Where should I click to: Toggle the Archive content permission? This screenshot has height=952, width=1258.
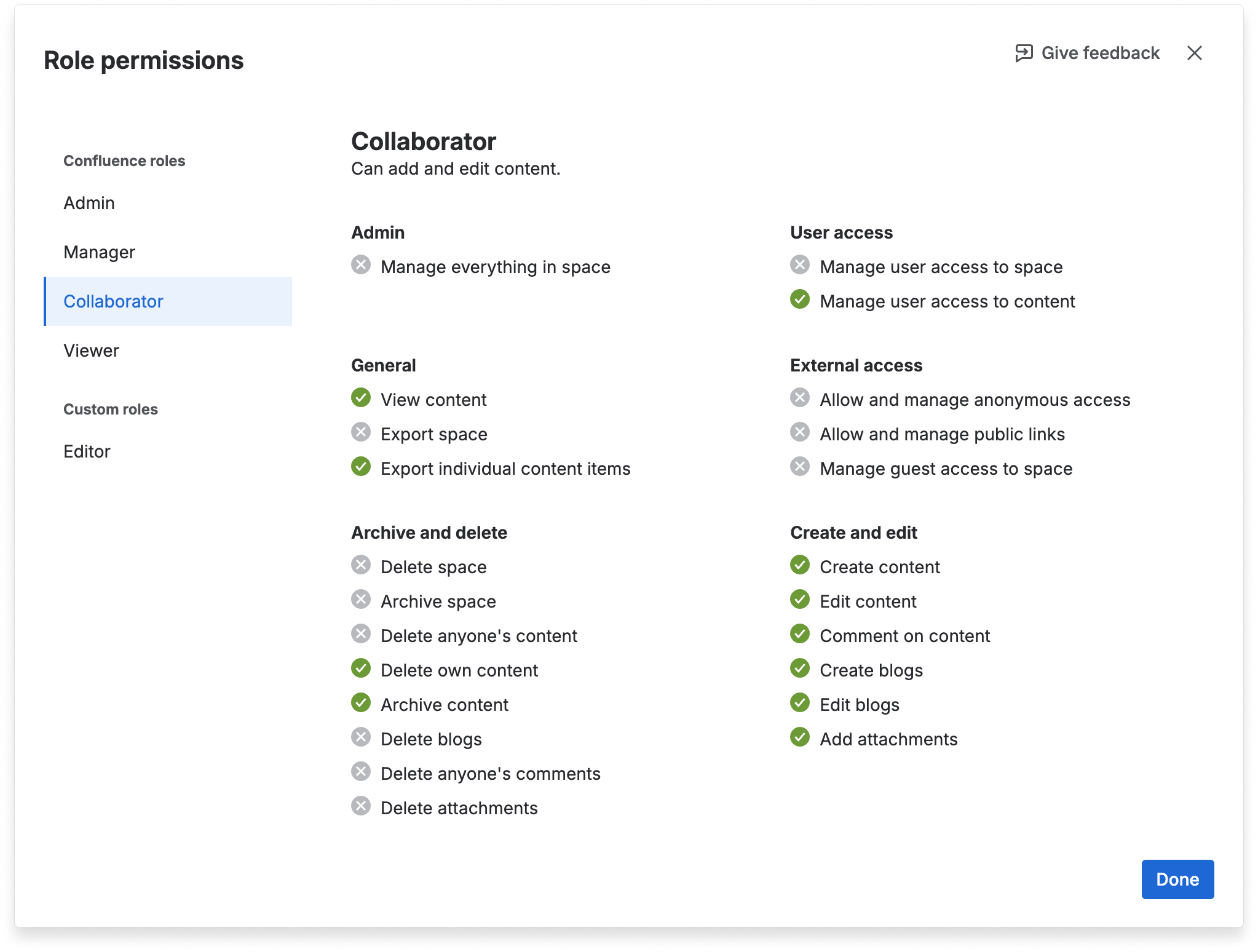(361, 703)
